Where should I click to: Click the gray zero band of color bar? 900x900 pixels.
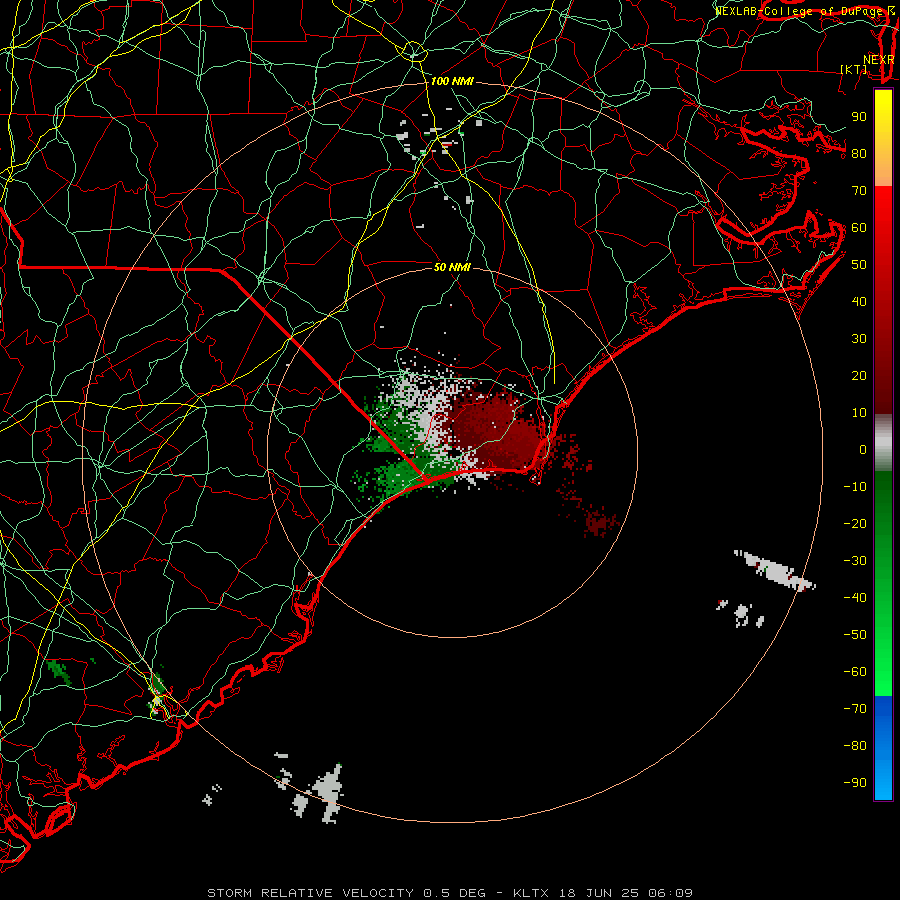tap(883, 443)
